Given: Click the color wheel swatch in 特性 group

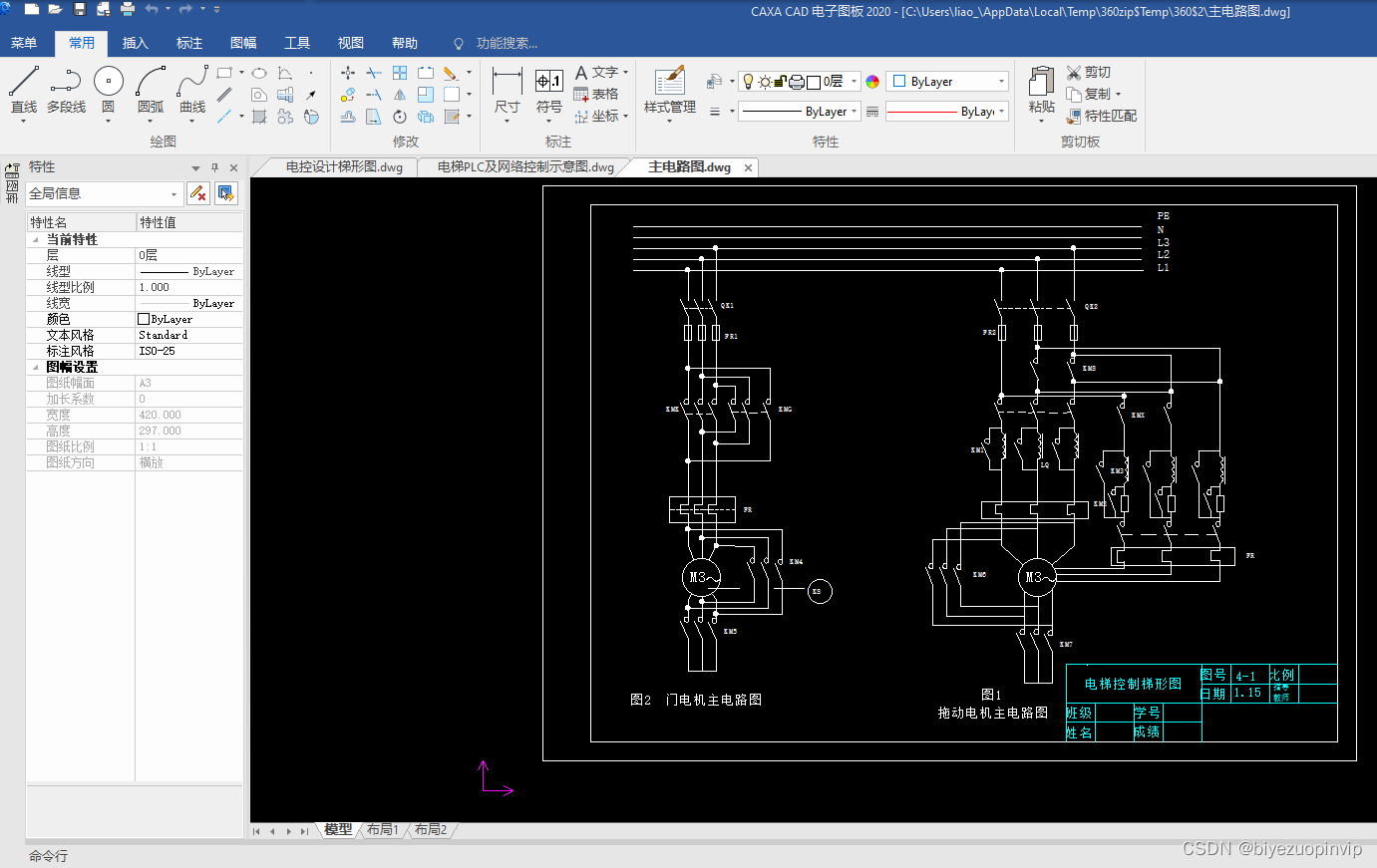Looking at the screenshot, I should (872, 82).
